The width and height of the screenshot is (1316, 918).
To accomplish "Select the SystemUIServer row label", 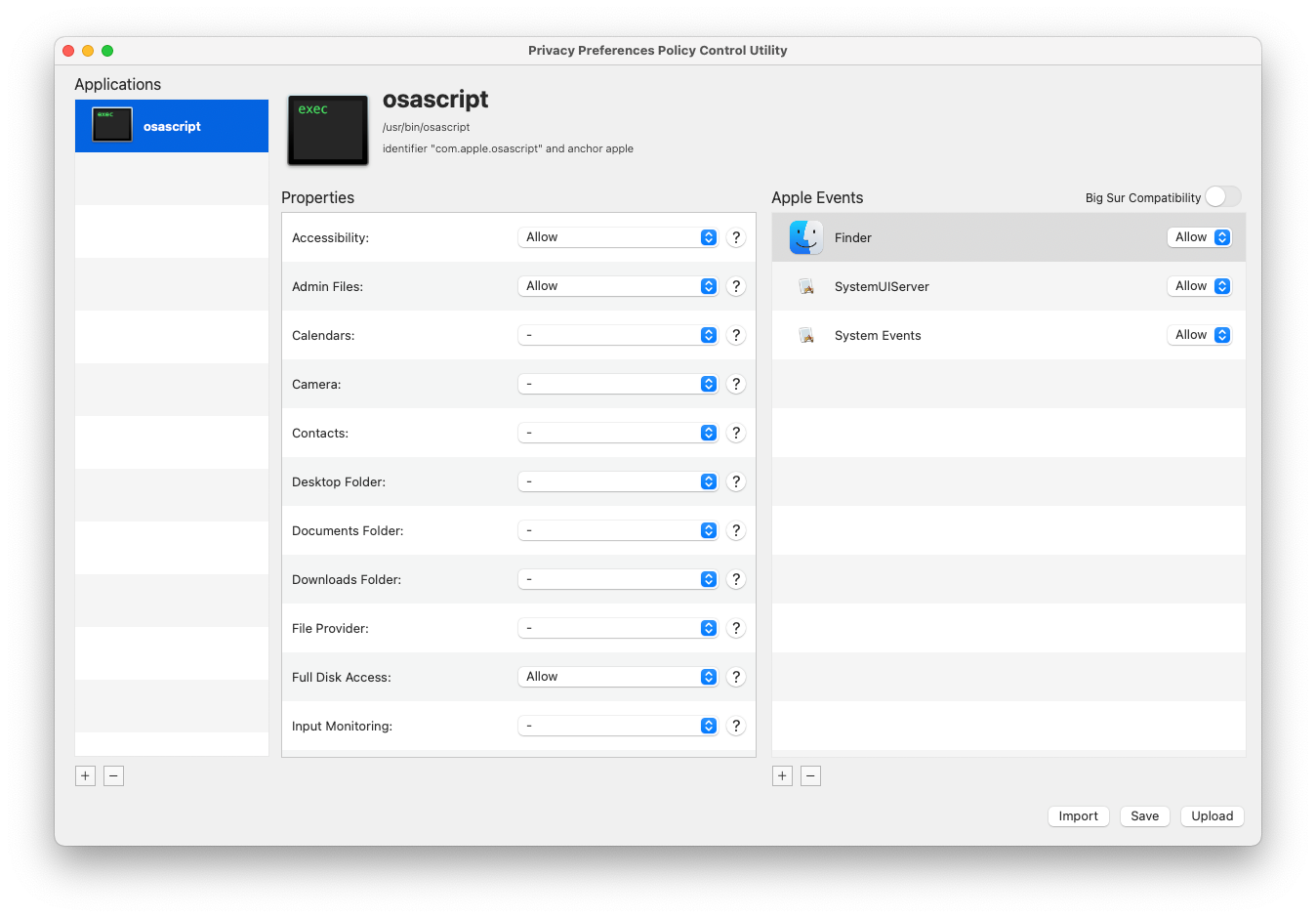I will 882,286.
